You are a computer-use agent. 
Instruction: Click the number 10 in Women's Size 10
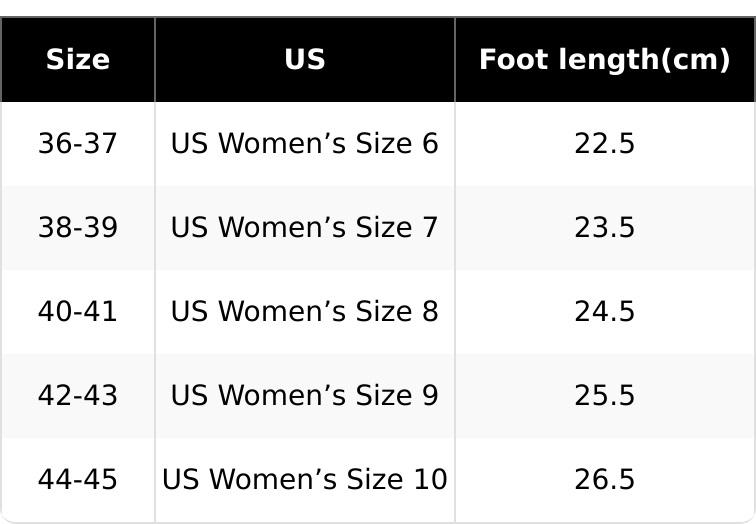pyautogui.click(x=428, y=480)
